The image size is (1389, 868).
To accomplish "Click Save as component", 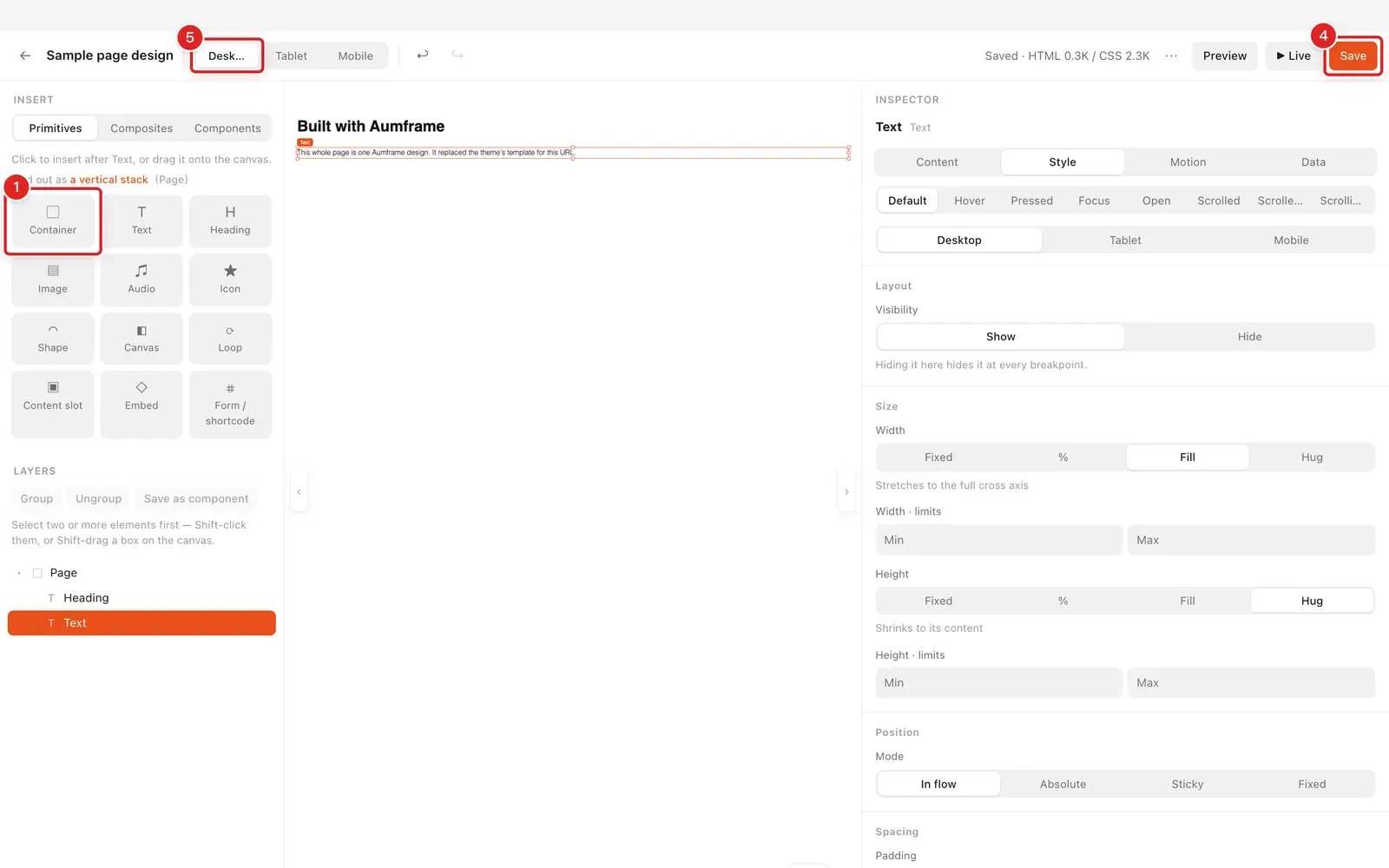I will tap(196, 499).
